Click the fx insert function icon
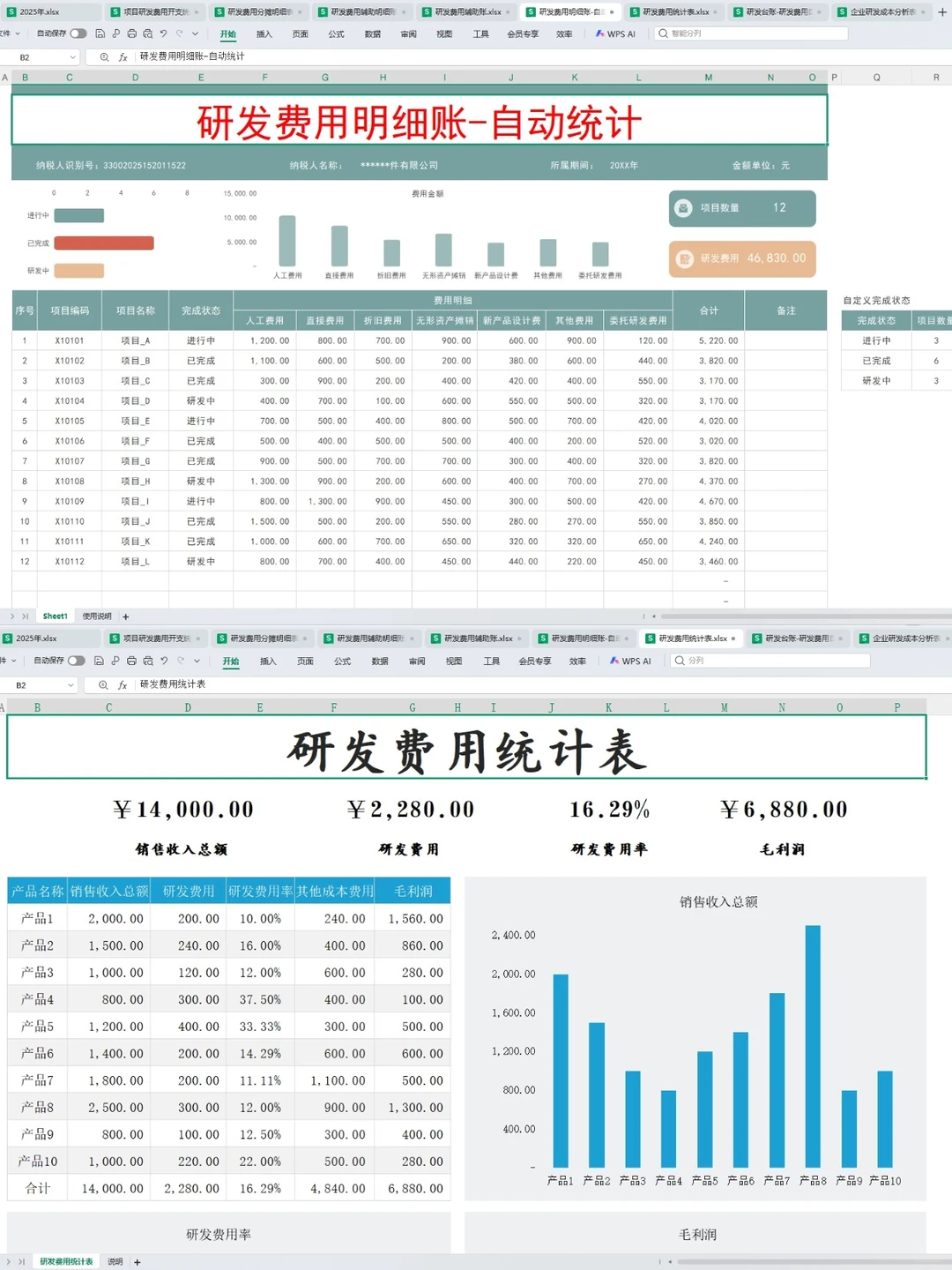Viewport: 952px width, 1270px height. point(123,56)
